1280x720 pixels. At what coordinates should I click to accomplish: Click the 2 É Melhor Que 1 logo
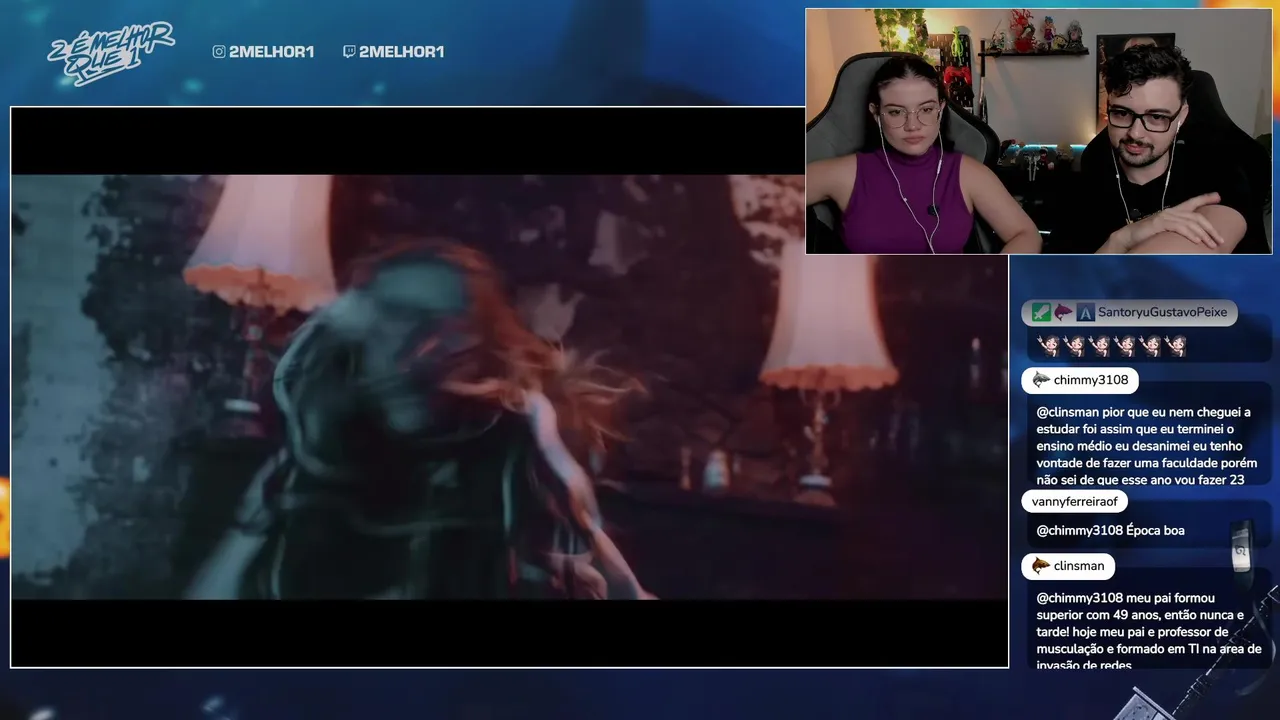[x=110, y=53]
